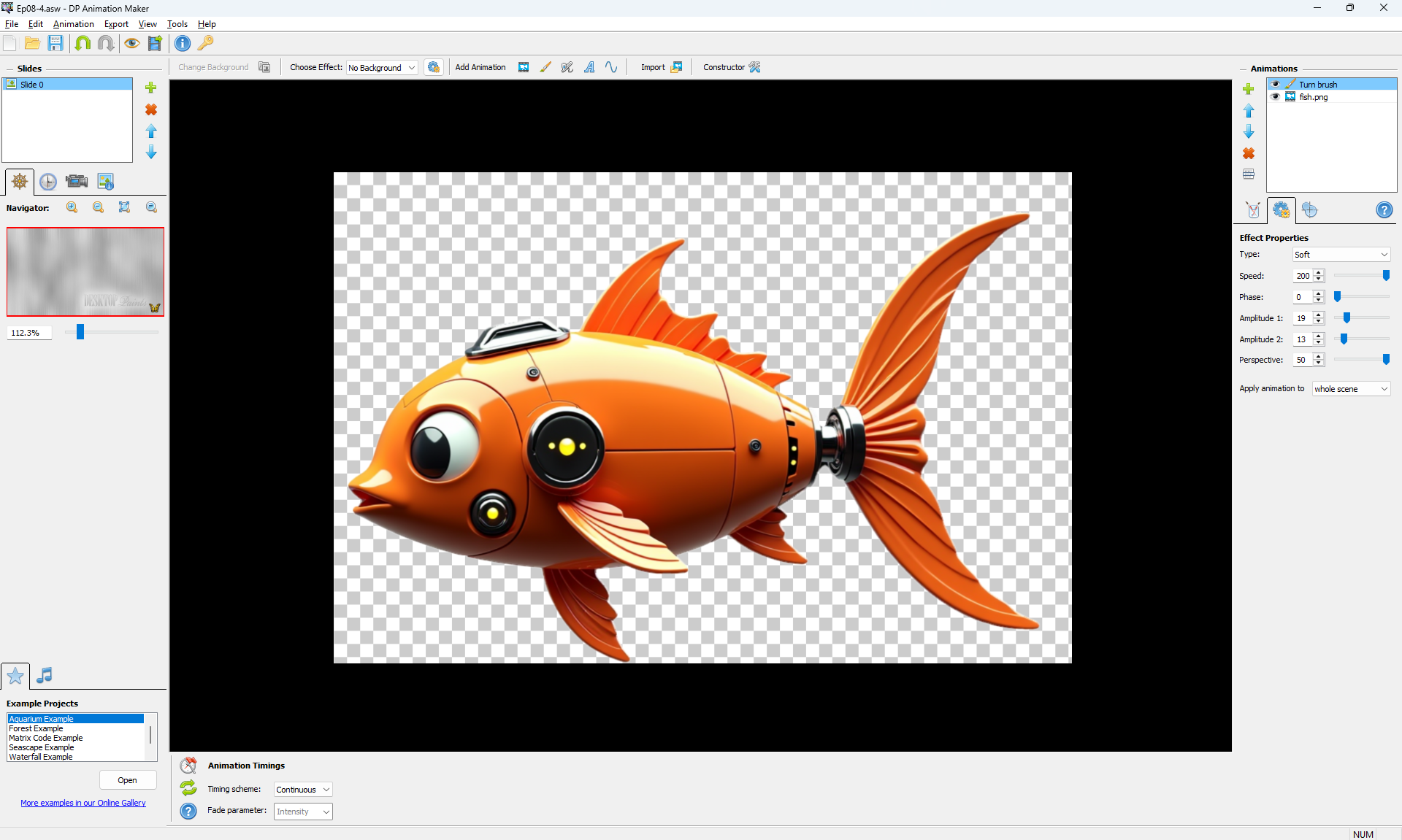The width and height of the screenshot is (1402, 840).
Task: Toggle visibility of Turn brush animation
Action: pos(1276,85)
